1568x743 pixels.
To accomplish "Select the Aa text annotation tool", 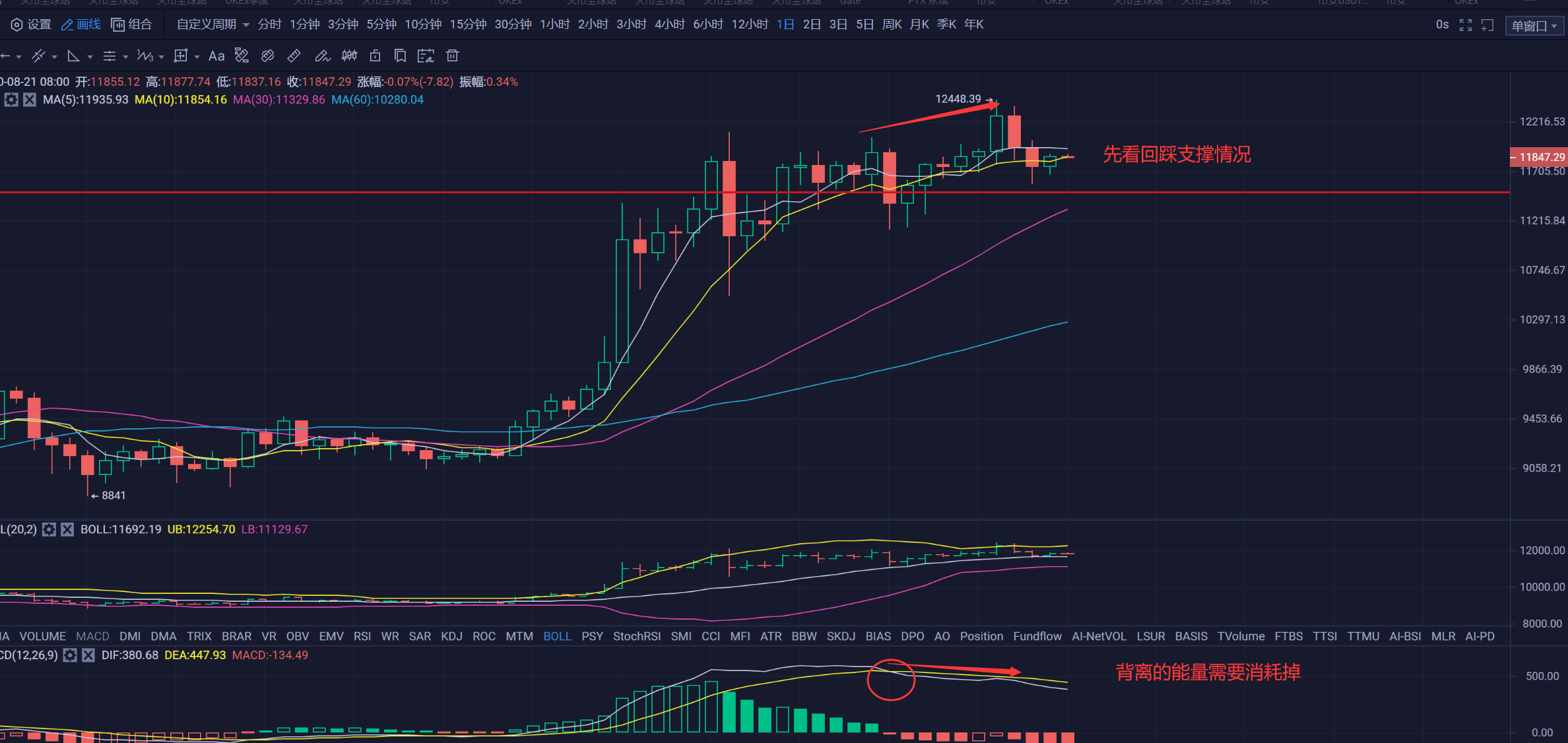I will click(216, 56).
